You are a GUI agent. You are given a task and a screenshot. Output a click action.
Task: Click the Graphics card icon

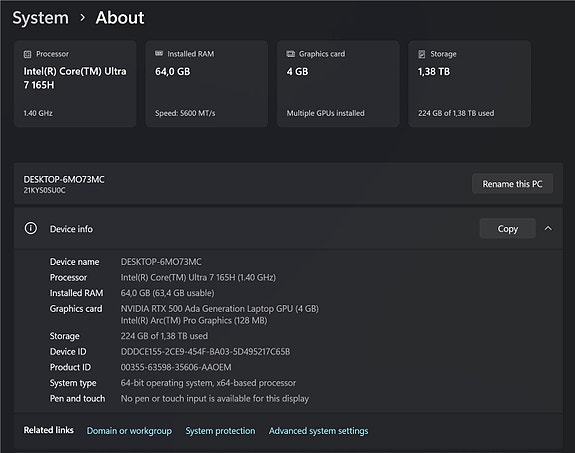(x=290, y=54)
